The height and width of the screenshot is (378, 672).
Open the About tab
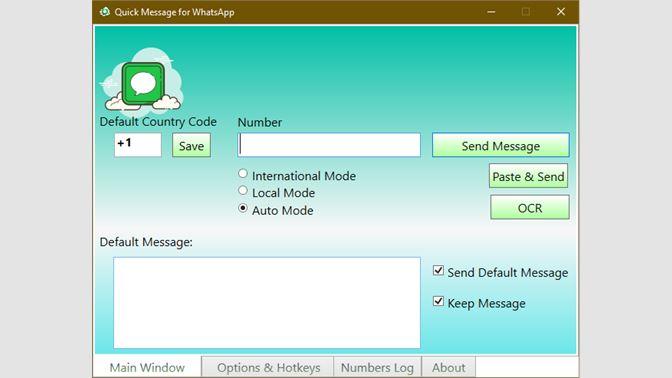click(x=449, y=367)
